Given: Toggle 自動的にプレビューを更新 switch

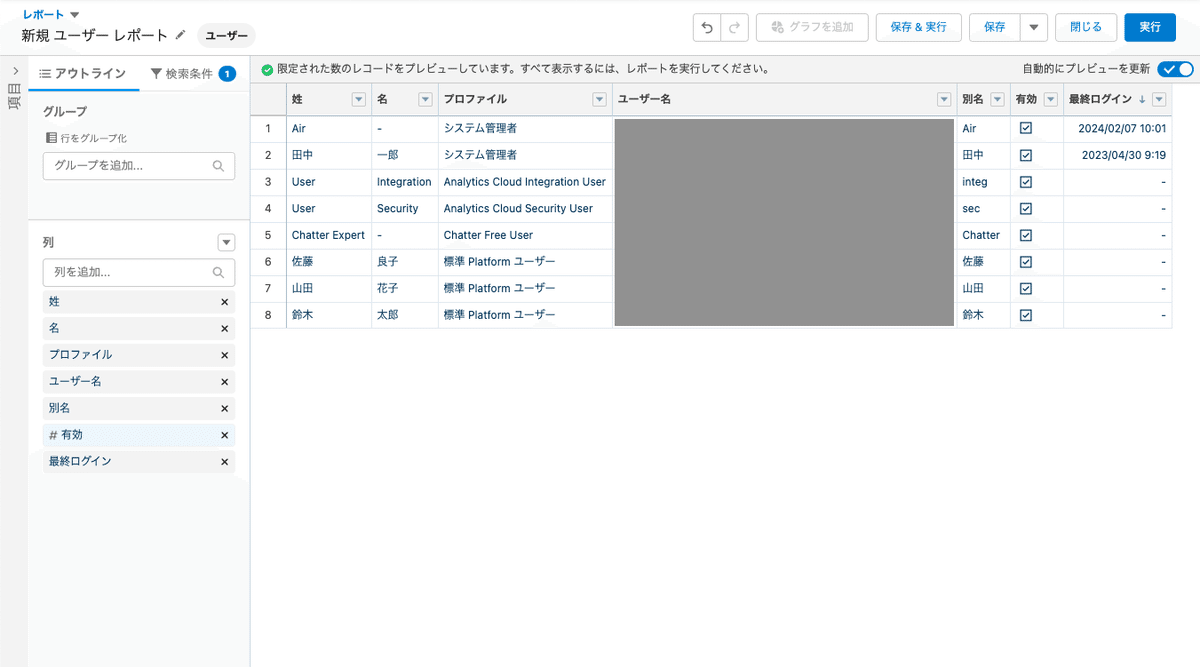Looking at the screenshot, I should pos(1175,70).
